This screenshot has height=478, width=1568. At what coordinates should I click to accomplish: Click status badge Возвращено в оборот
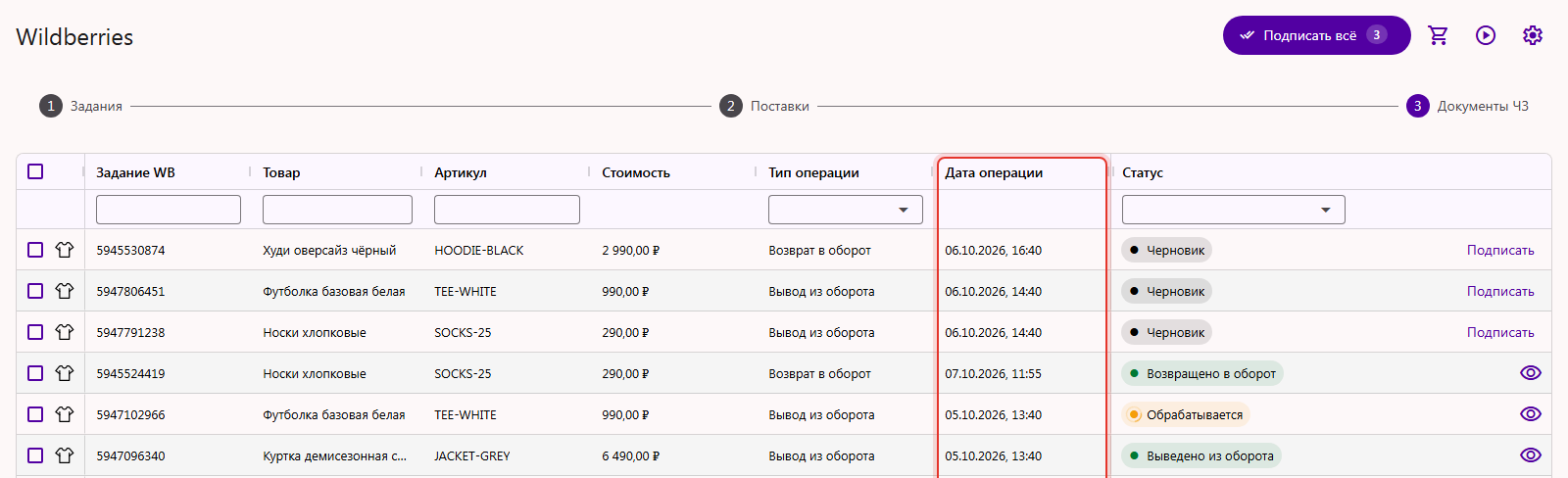1202,373
